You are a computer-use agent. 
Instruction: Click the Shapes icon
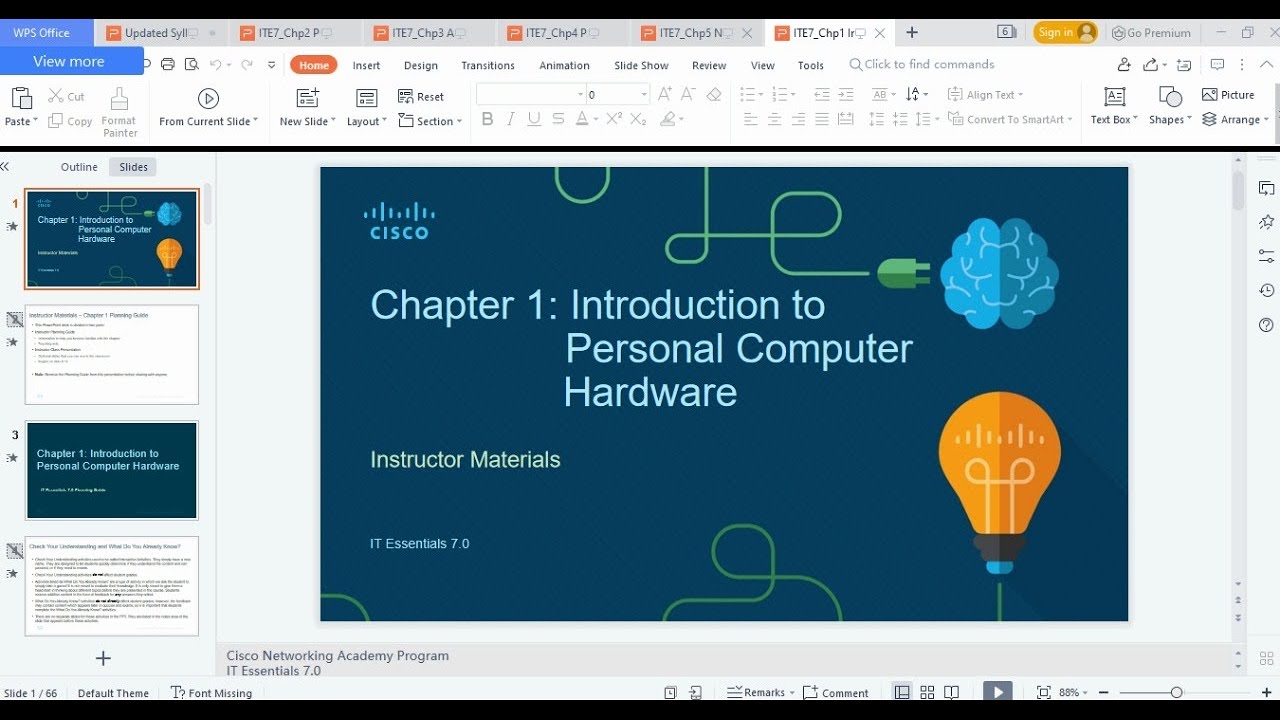[1170, 97]
